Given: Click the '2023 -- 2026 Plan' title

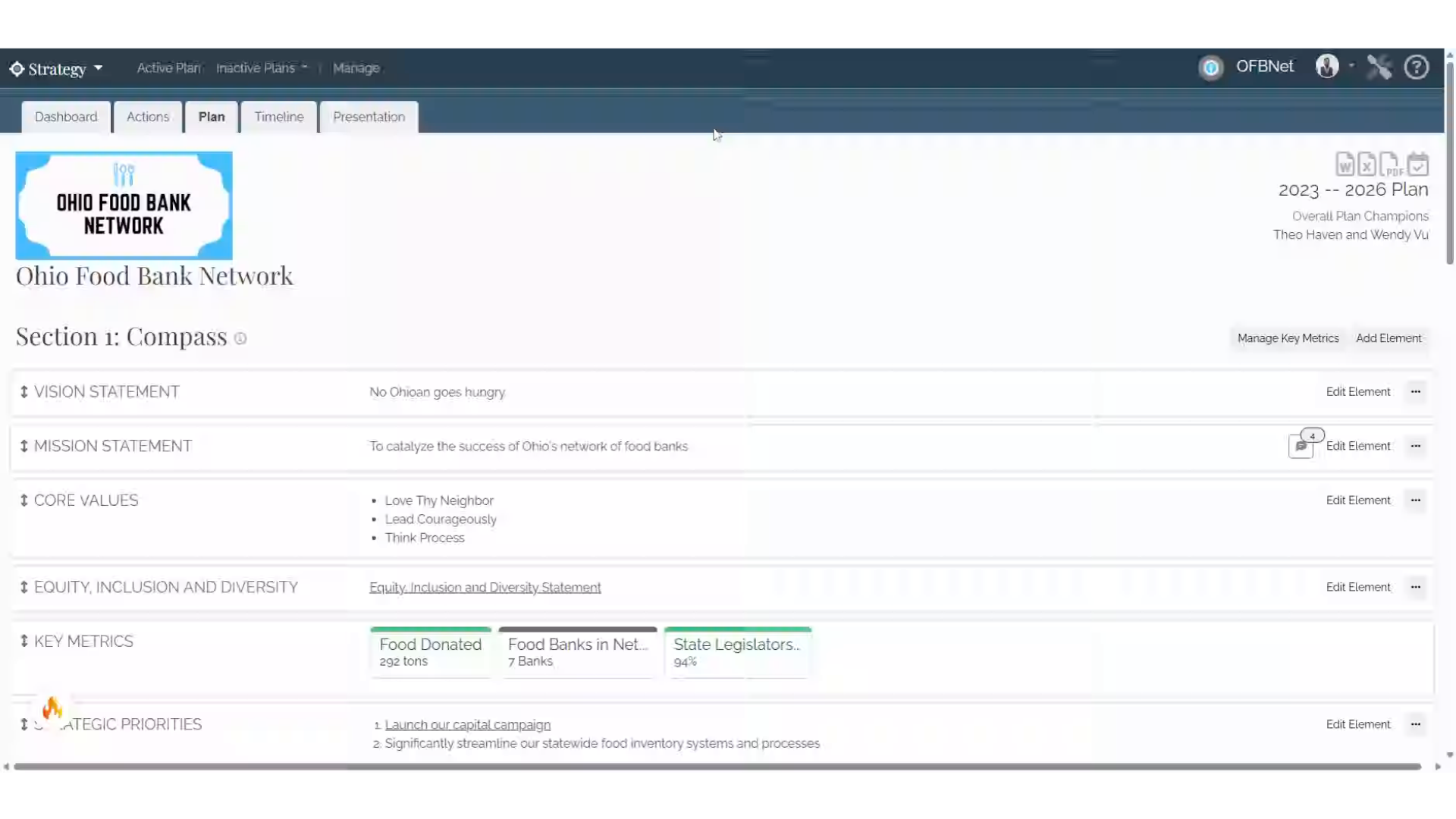Looking at the screenshot, I should tap(1354, 190).
